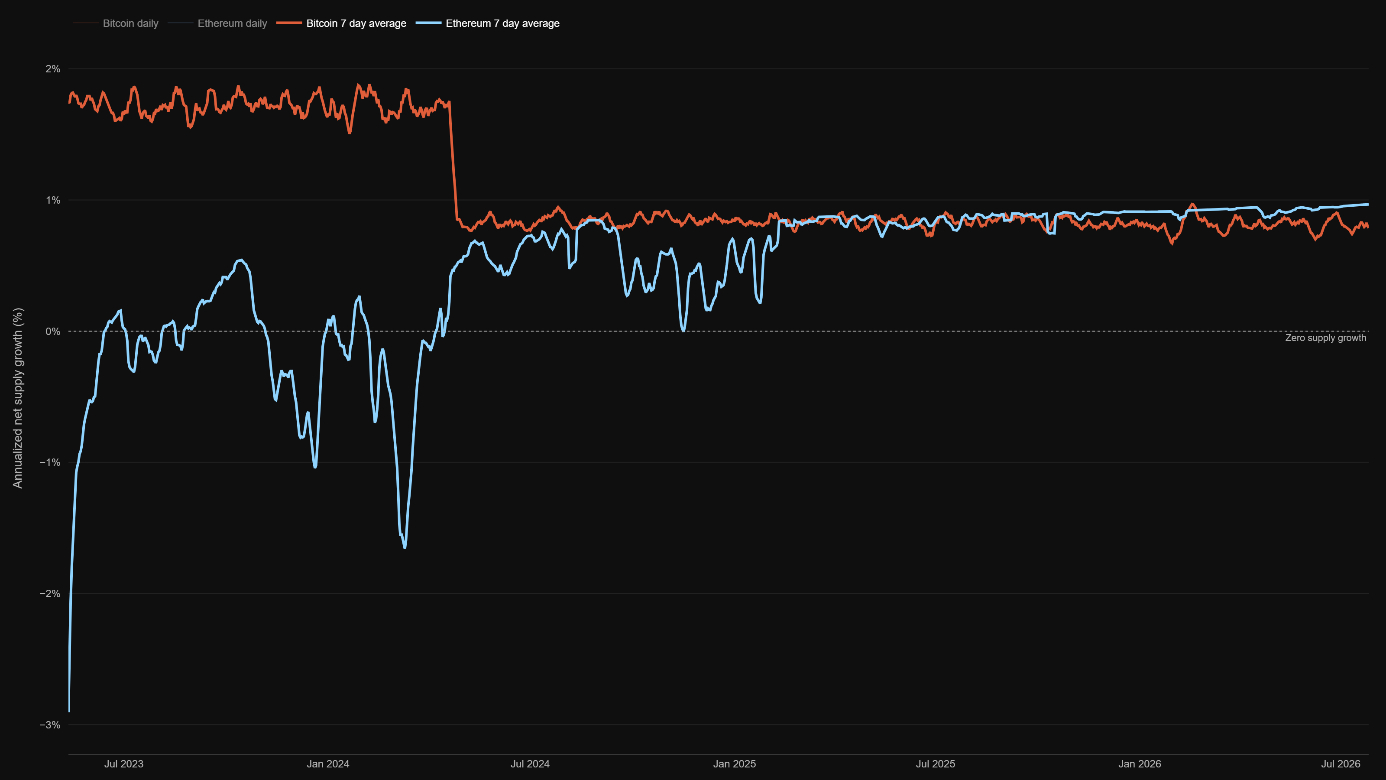Image resolution: width=1386 pixels, height=780 pixels.
Task: Click the Jan 2024 x-axis label
Action: pyautogui.click(x=328, y=764)
